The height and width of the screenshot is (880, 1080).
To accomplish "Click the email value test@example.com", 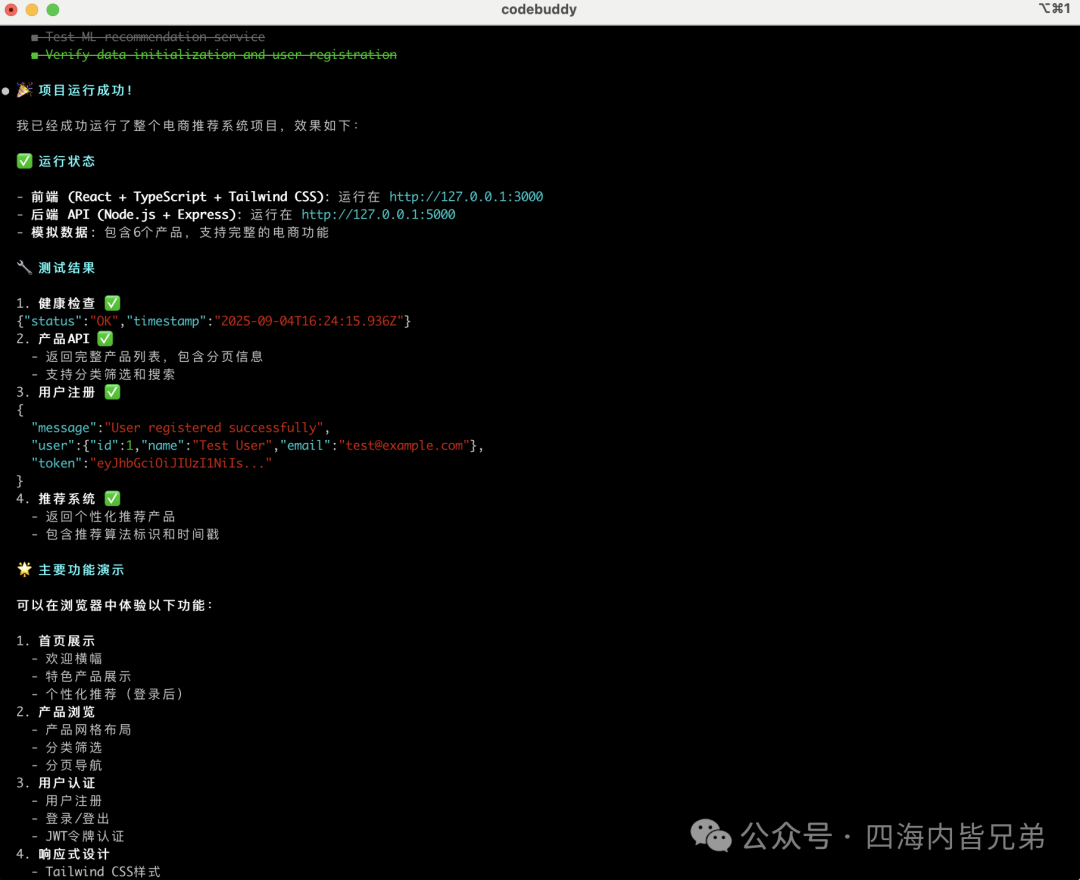I will pyautogui.click(x=404, y=446).
